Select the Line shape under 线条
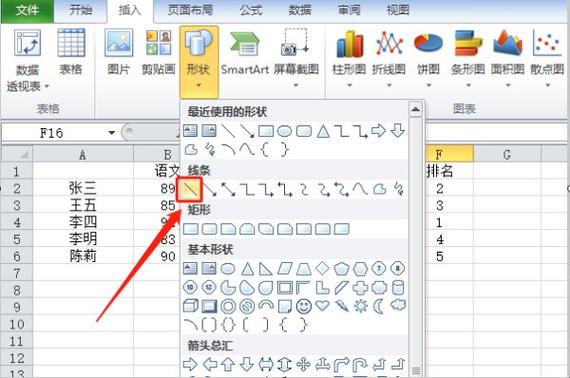 190,189
